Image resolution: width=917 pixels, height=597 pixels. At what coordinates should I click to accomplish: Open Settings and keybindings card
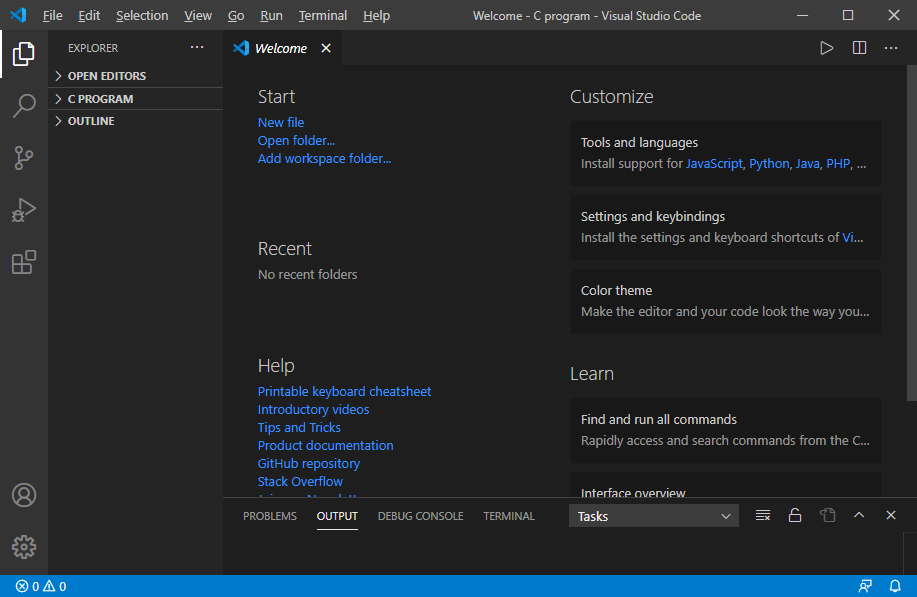coord(725,227)
